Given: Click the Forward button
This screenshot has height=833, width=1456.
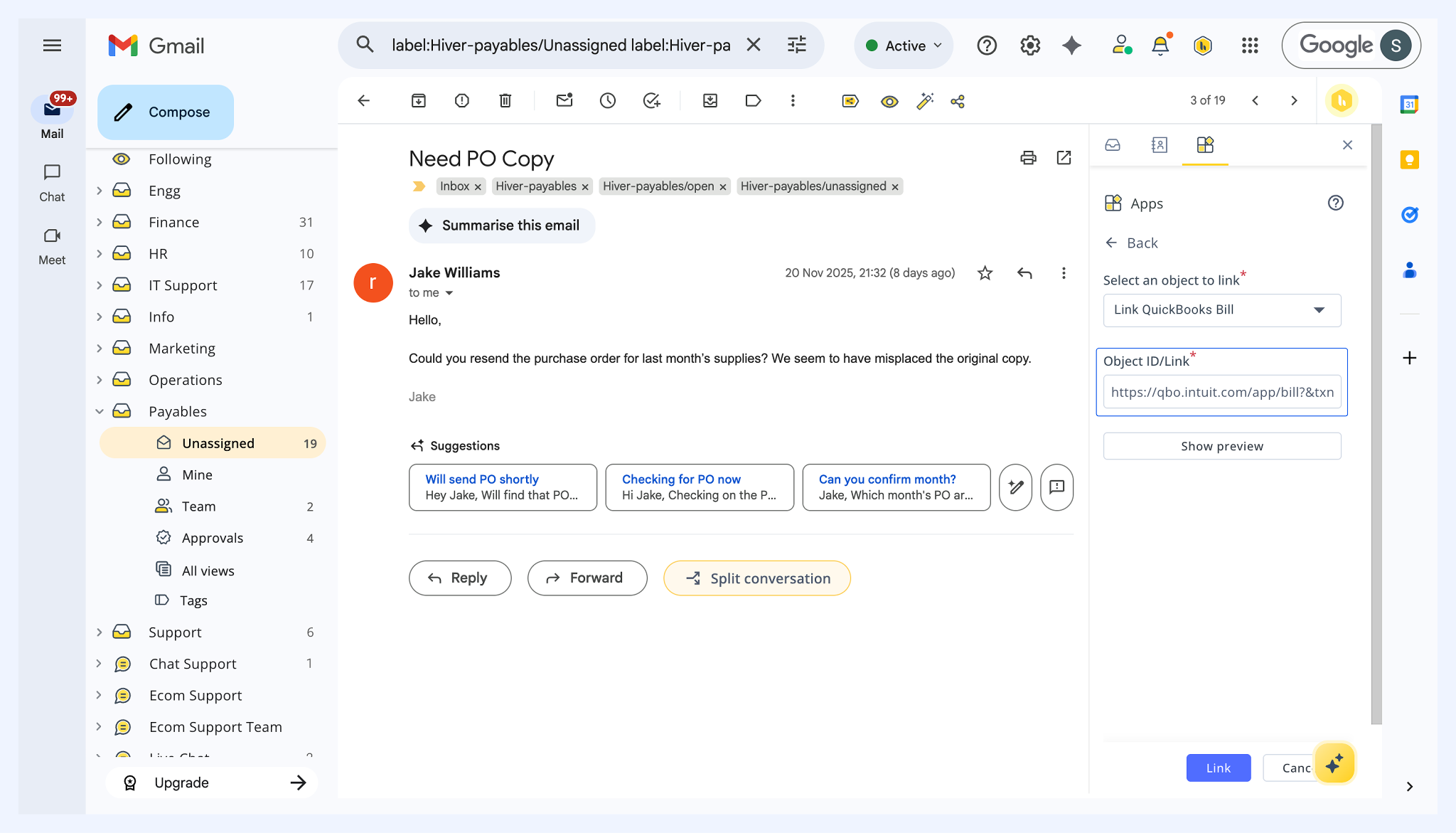Looking at the screenshot, I should click(587, 578).
